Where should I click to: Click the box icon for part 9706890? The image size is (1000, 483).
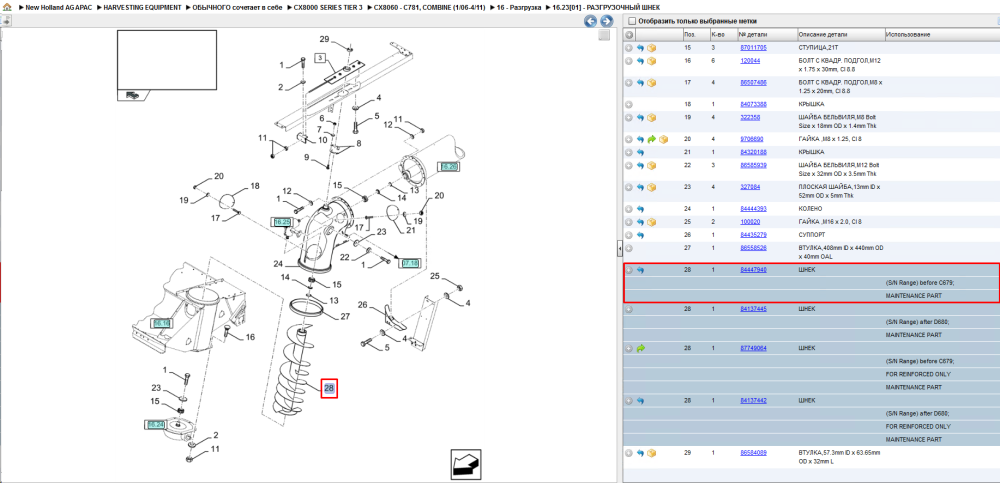(663, 139)
